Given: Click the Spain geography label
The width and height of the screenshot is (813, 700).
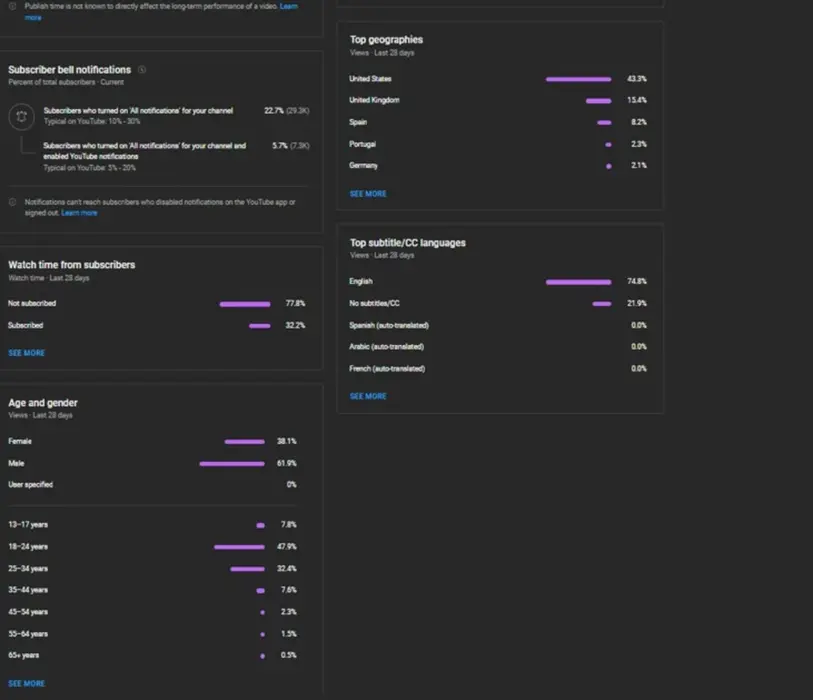Looking at the screenshot, I should (x=358, y=122).
